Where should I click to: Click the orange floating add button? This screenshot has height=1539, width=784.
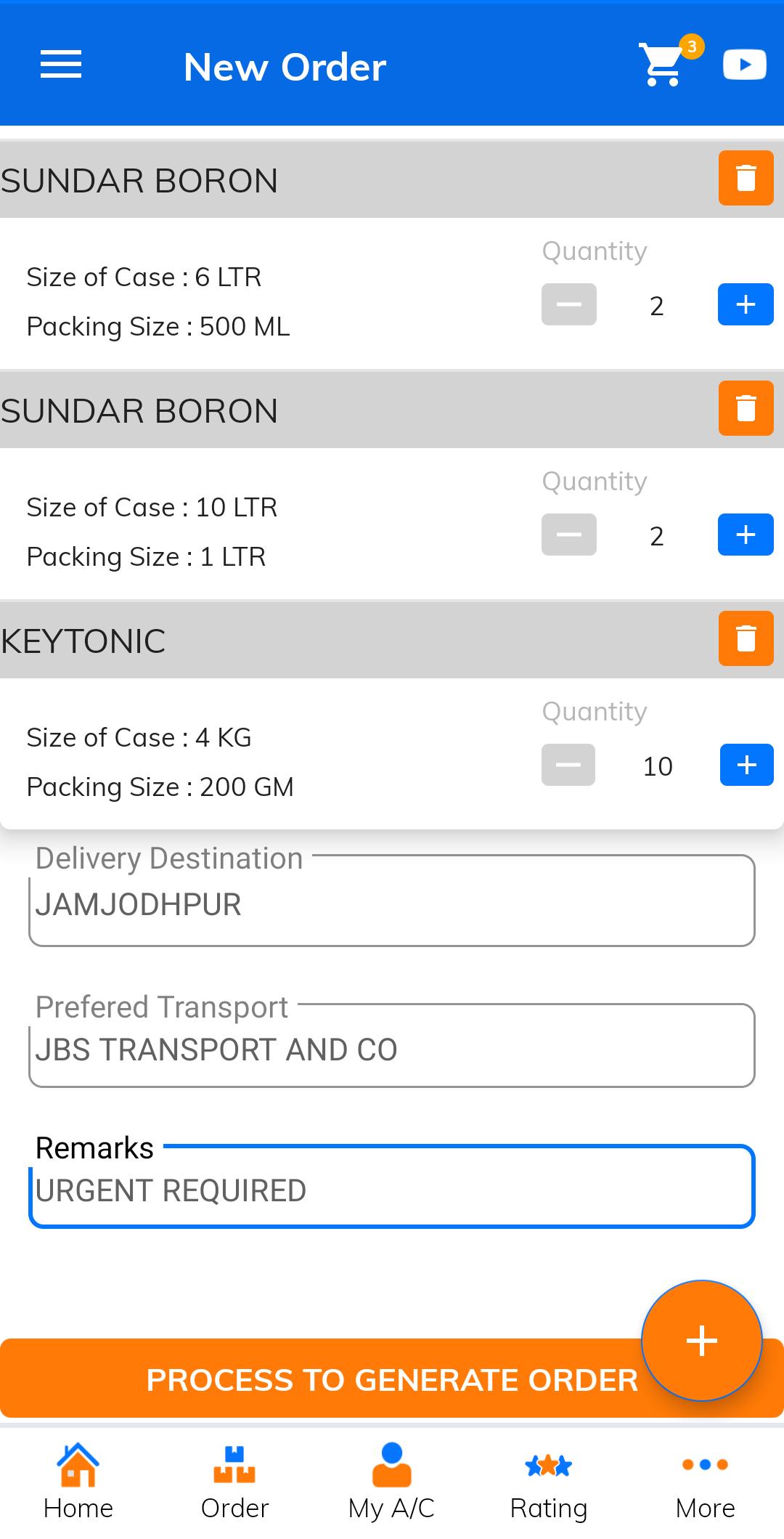pyautogui.click(x=702, y=1340)
